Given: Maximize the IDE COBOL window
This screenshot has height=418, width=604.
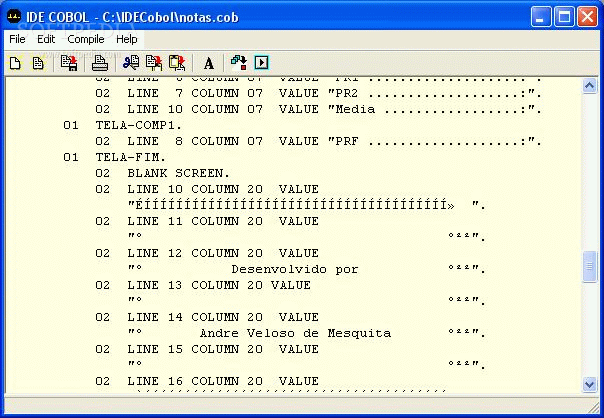Looking at the screenshot, I should point(564,17).
